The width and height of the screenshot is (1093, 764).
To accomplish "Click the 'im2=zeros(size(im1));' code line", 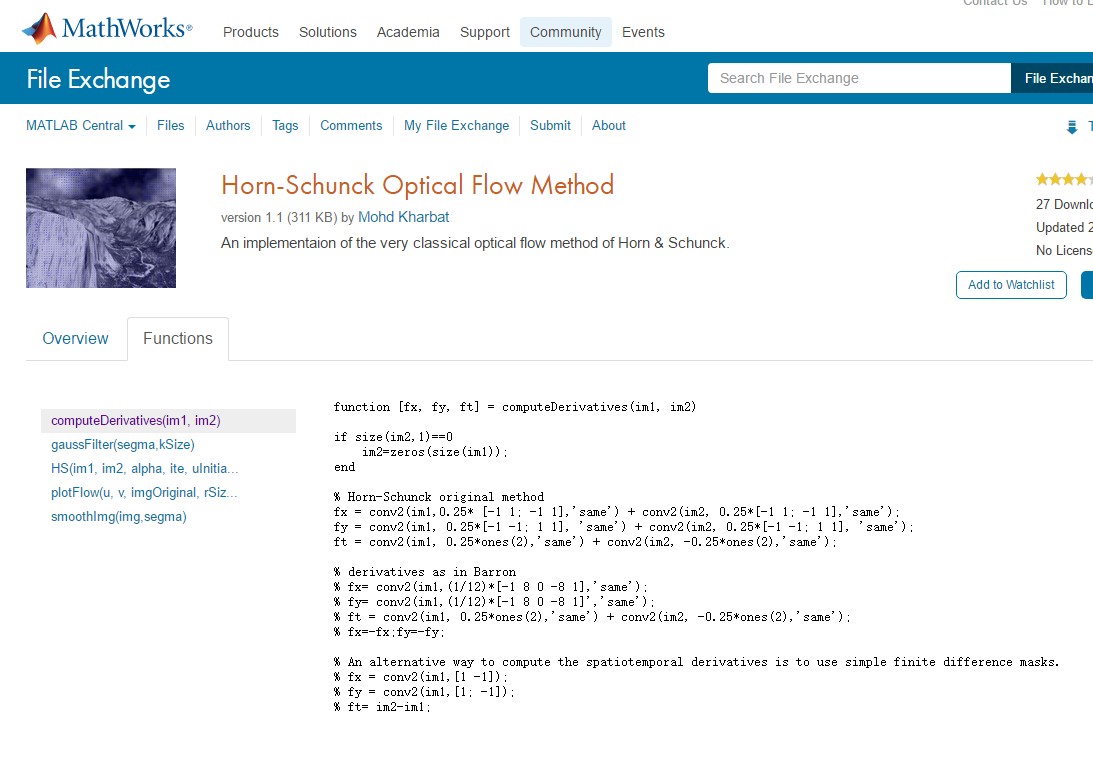I will coord(435,452).
